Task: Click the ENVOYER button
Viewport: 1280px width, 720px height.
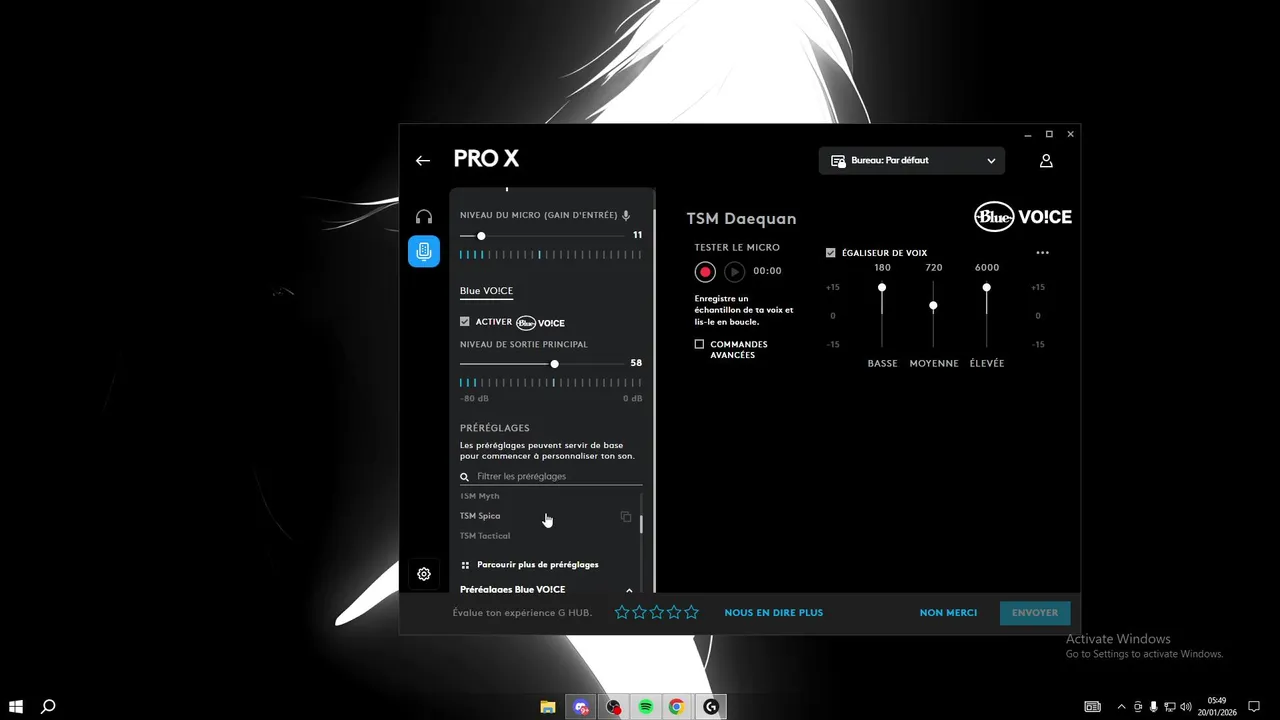Action: (x=1035, y=612)
